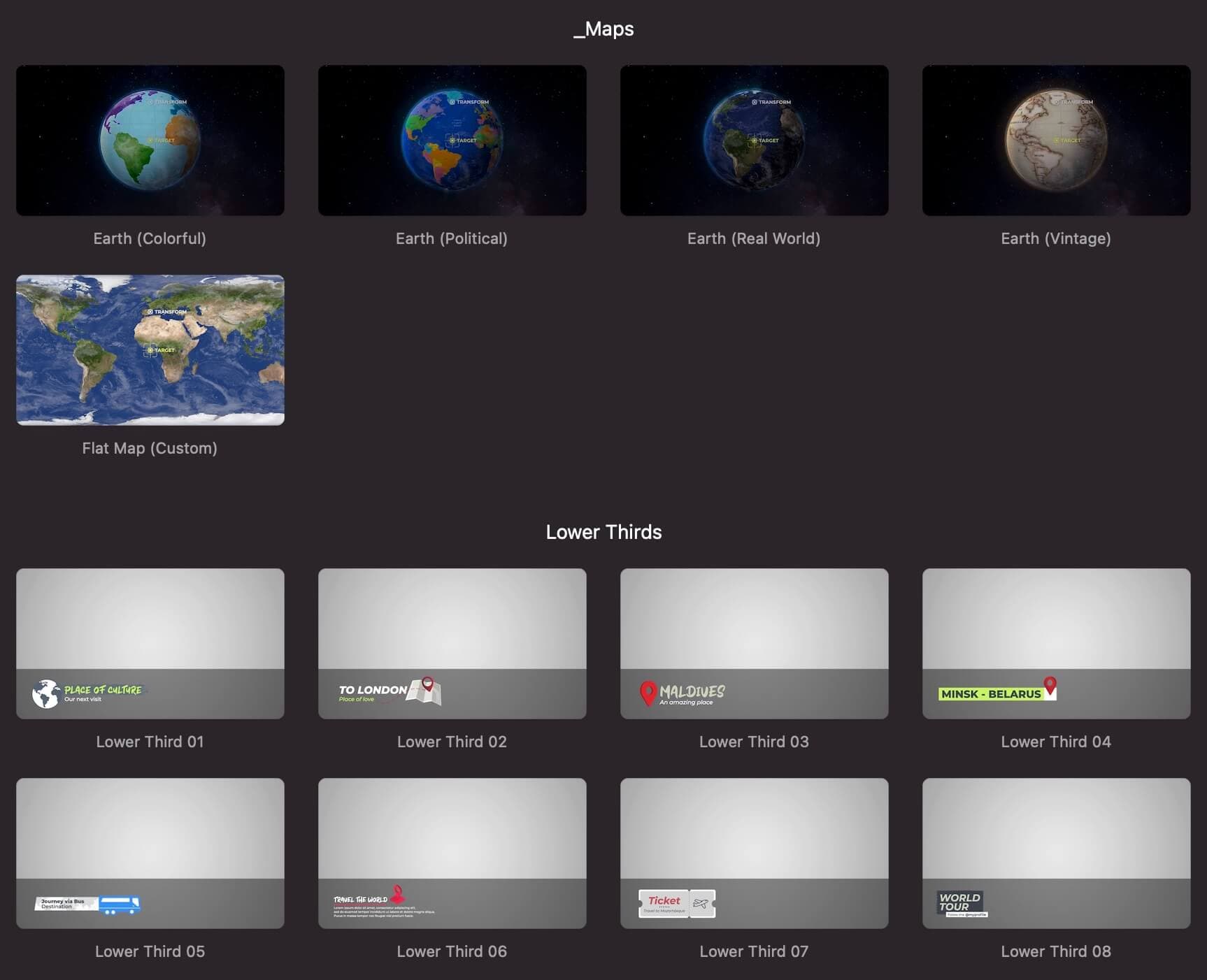Select the Maldives Lower Third 03 thumbnail

(x=754, y=643)
